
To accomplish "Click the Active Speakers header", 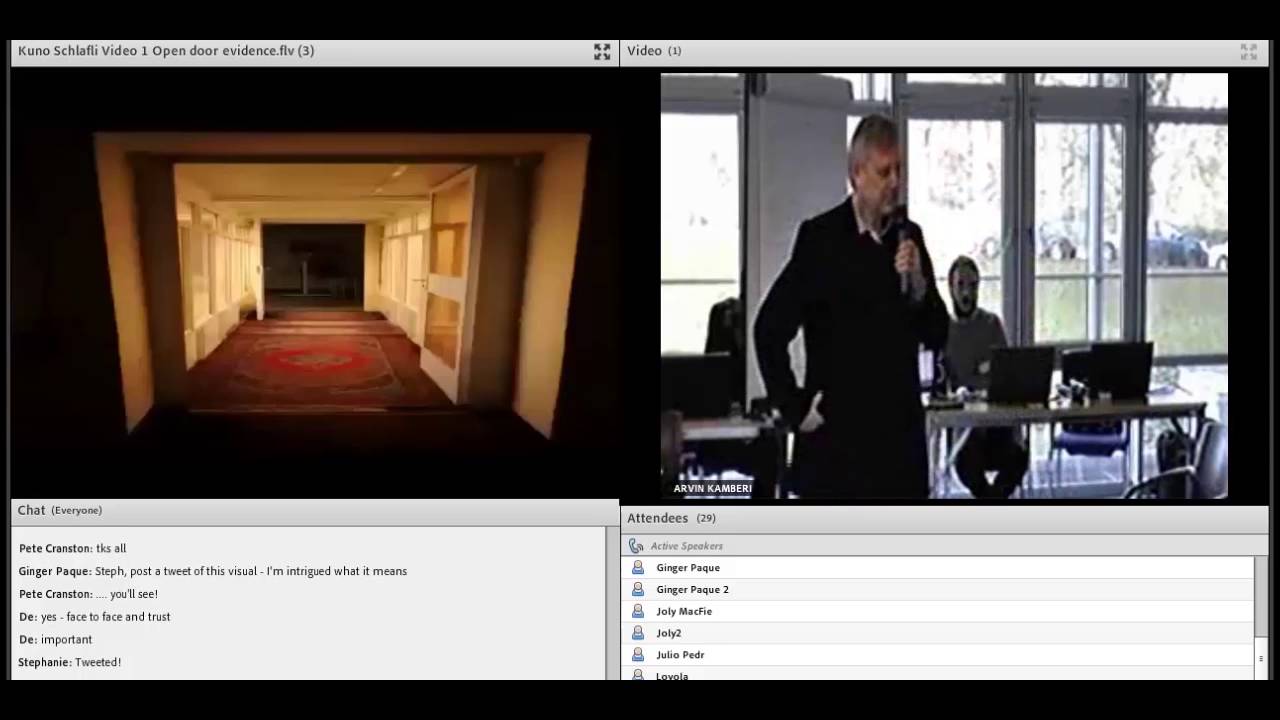I will [944, 546].
